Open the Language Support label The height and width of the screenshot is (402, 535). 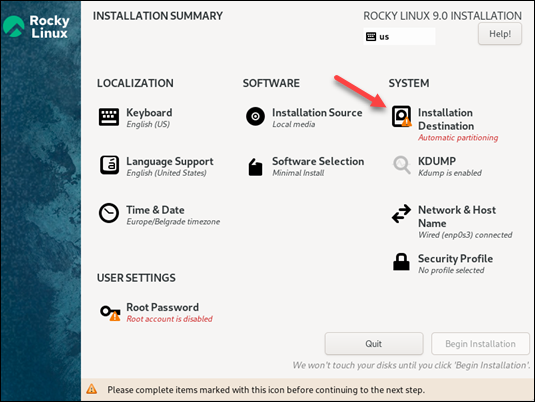click(170, 161)
